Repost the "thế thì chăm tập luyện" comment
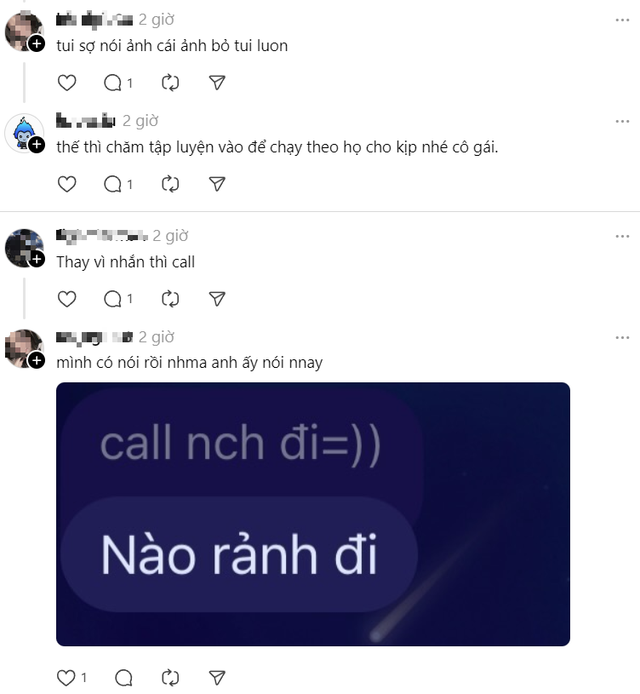The image size is (640, 694). pos(170,184)
